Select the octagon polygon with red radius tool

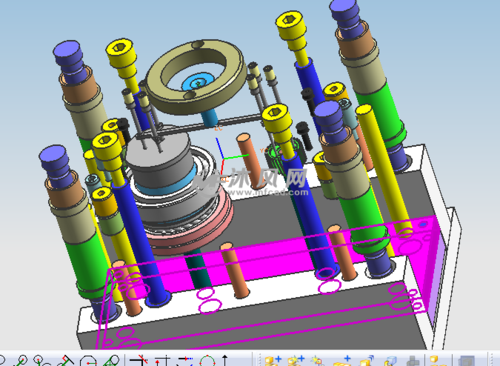(x=88, y=361)
